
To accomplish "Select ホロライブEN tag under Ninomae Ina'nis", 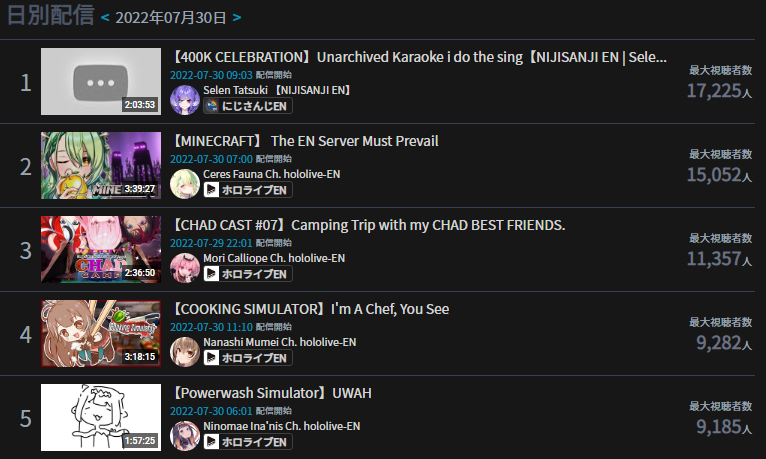I will pyautogui.click(x=248, y=442).
